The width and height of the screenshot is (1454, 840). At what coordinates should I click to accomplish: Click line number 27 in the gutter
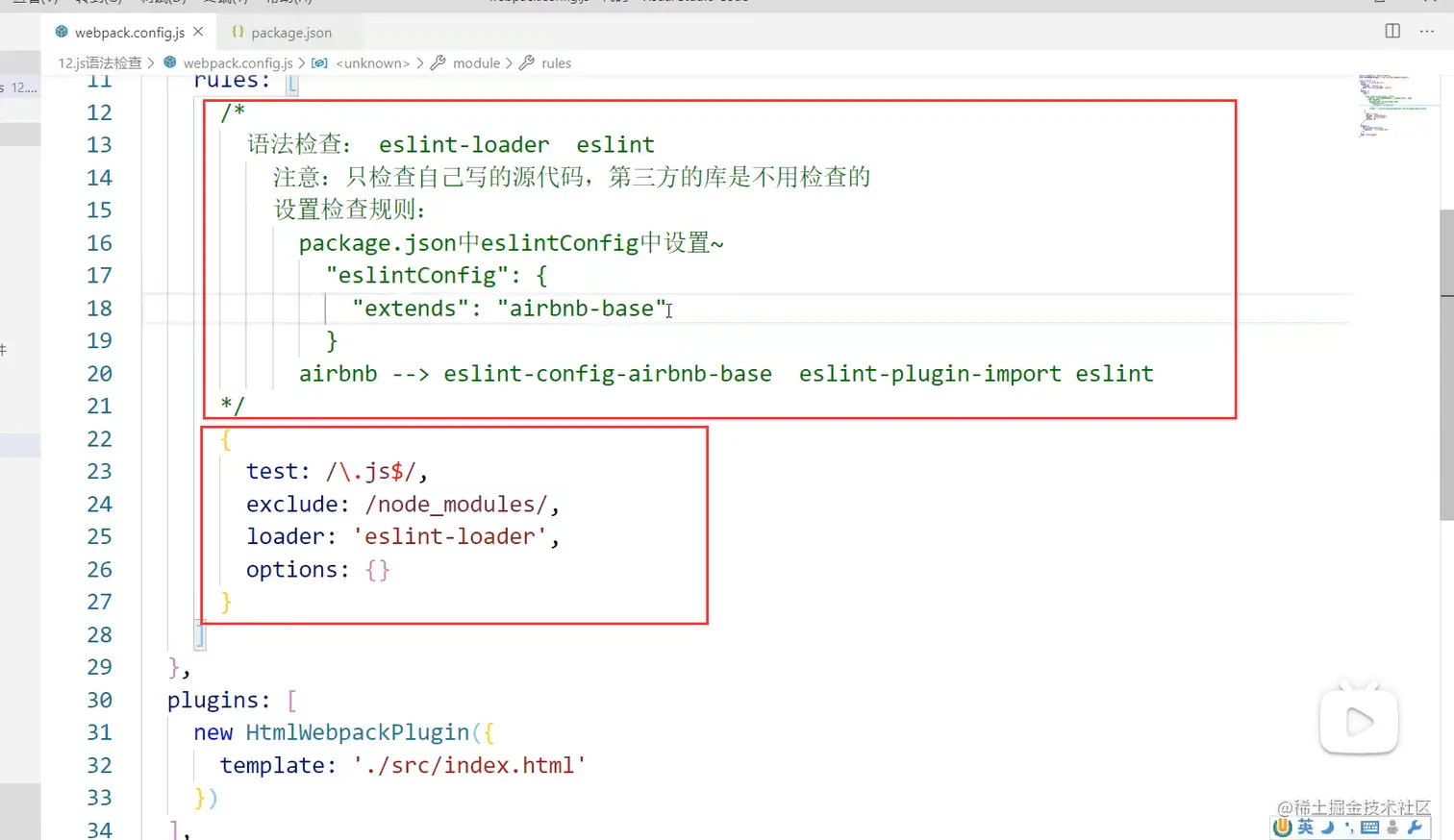coord(99,602)
